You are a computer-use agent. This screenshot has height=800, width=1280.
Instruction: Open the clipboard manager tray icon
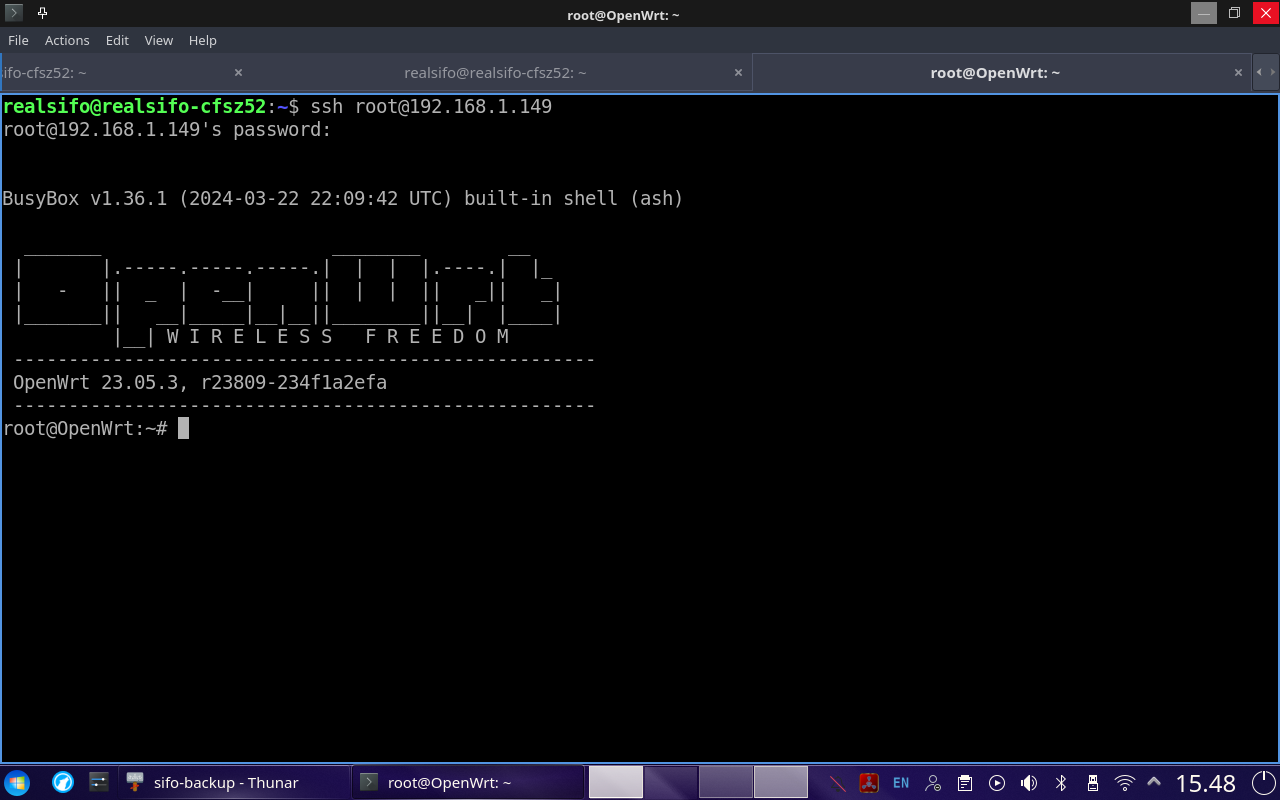click(965, 783)
